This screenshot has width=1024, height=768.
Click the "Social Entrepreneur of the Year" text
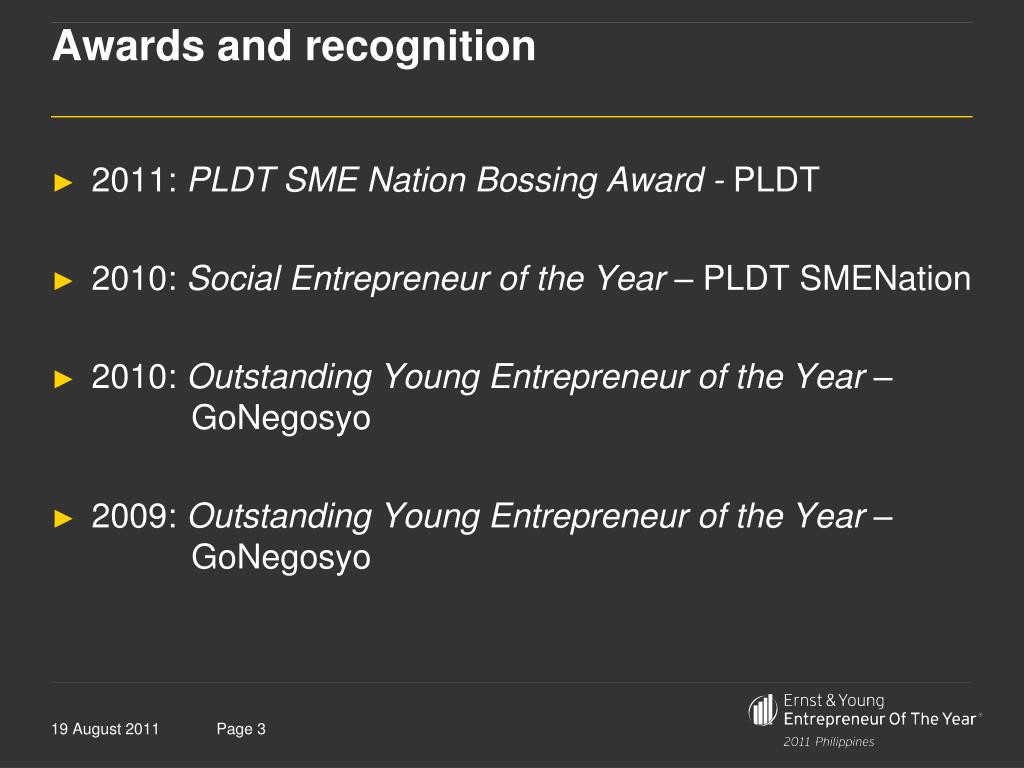428,279
